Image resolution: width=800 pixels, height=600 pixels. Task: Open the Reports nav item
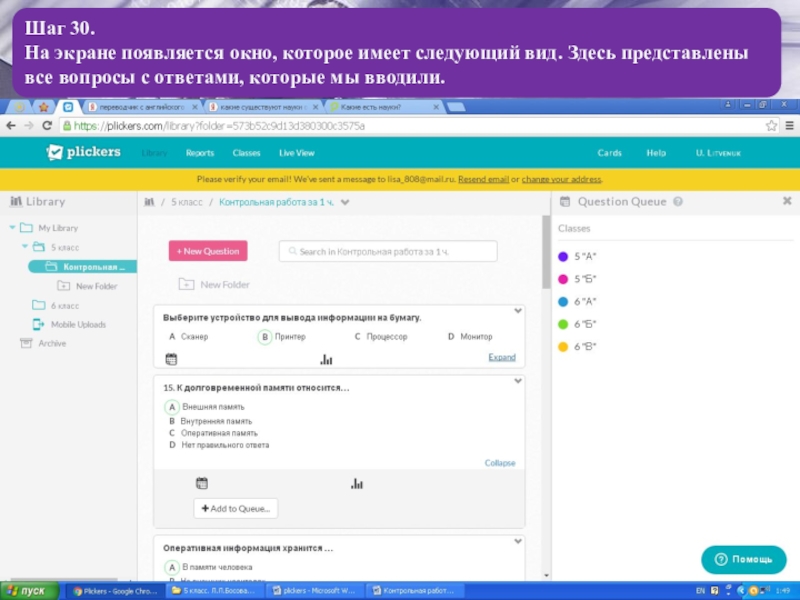199,153
